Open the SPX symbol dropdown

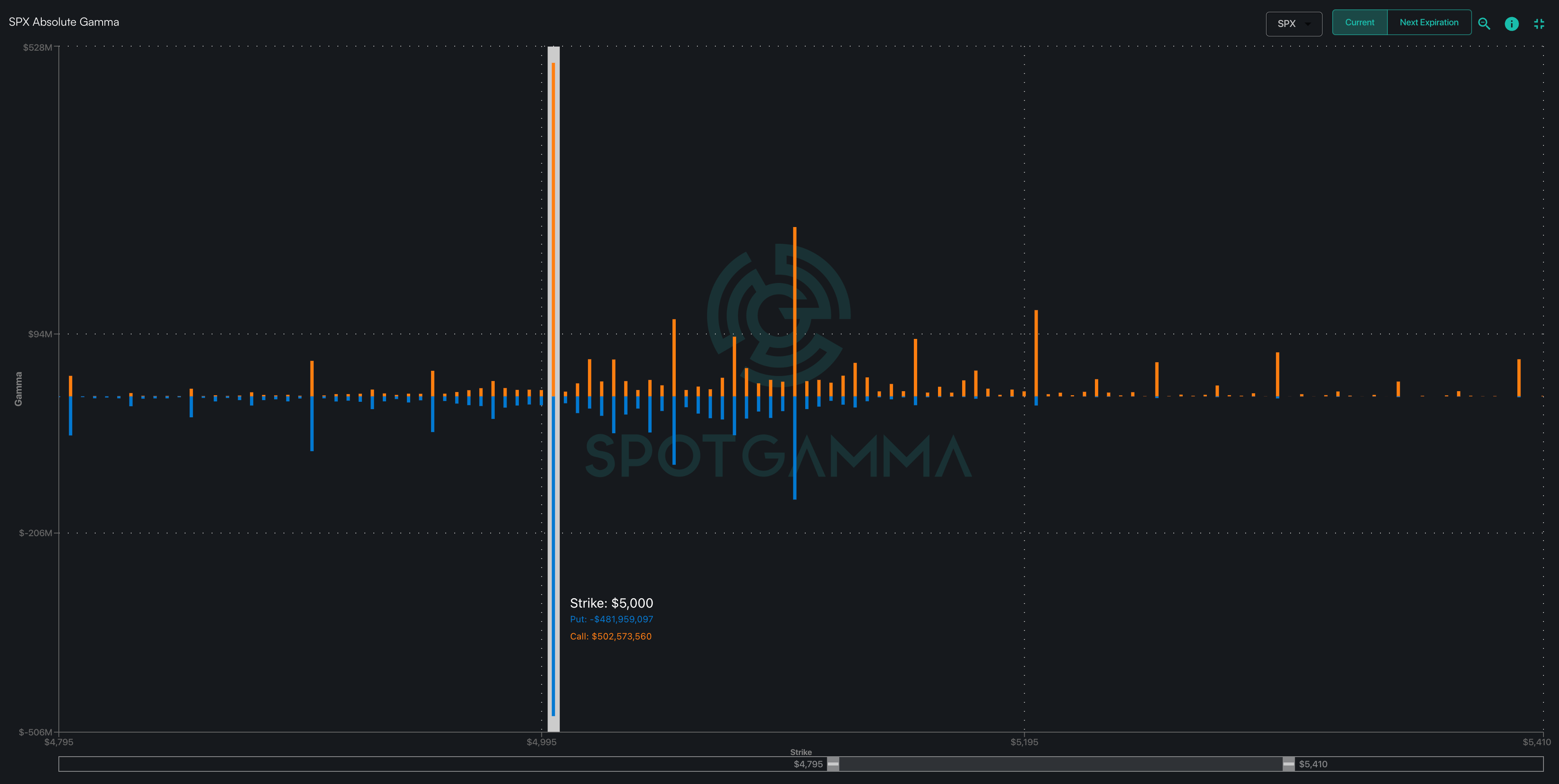tap(1293, 24)
